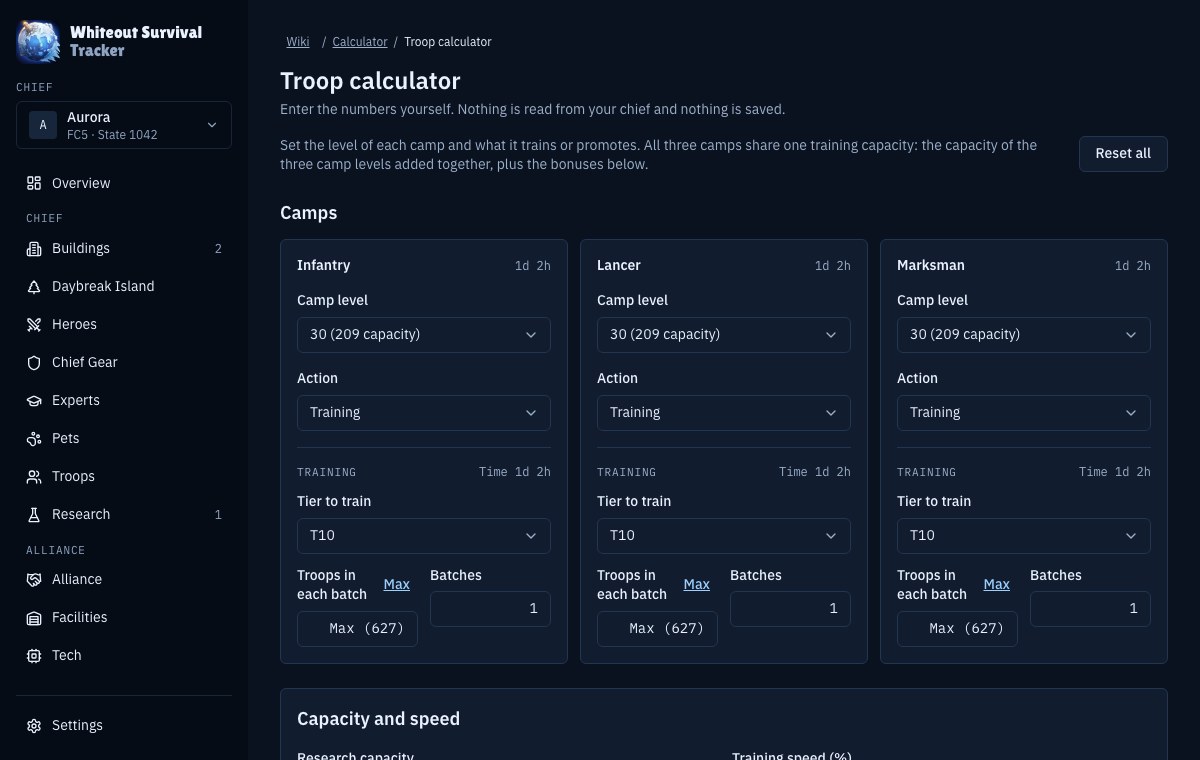Click the Daybreak Island icon
1200x760 pixels.
click(34, 286)
